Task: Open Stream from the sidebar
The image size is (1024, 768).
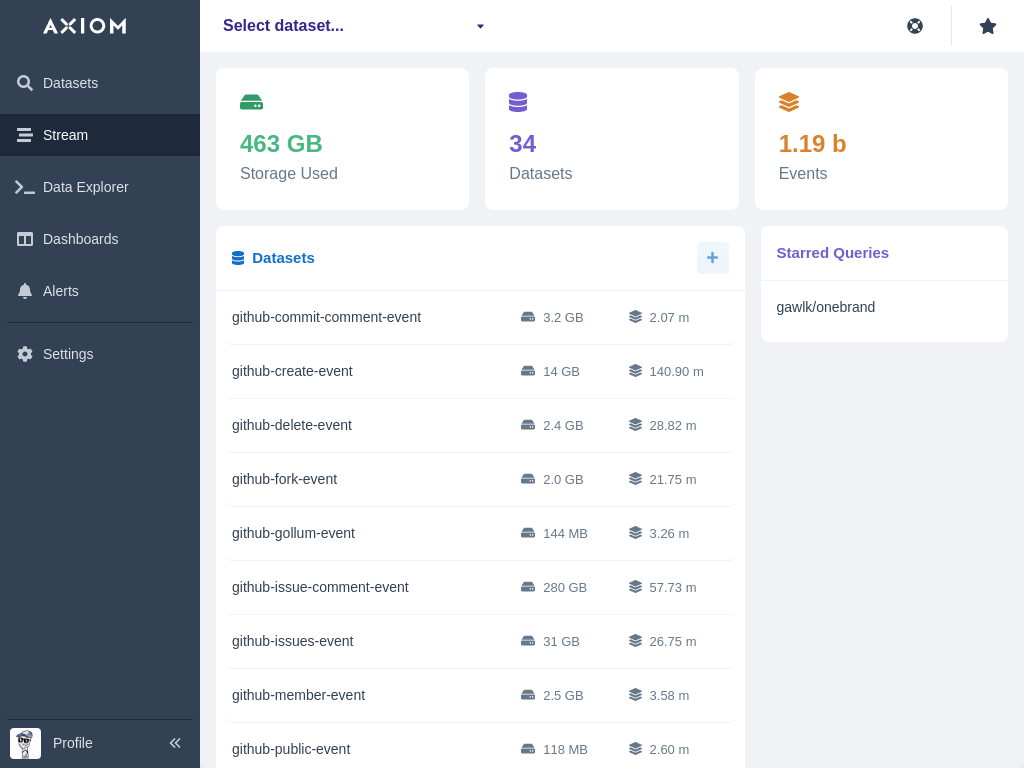Action: [65, 135]
